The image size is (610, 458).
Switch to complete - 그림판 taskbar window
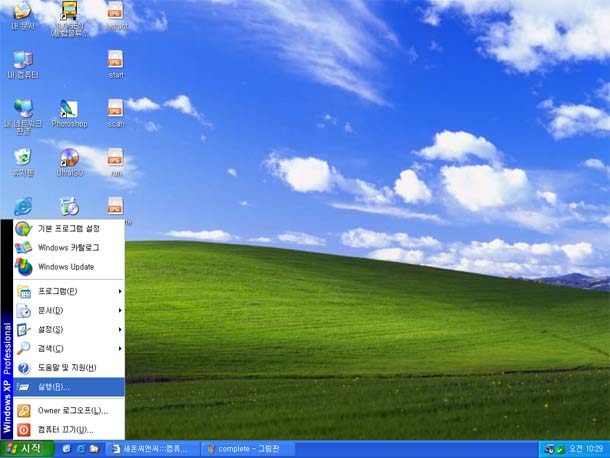(x=248, y=449)
